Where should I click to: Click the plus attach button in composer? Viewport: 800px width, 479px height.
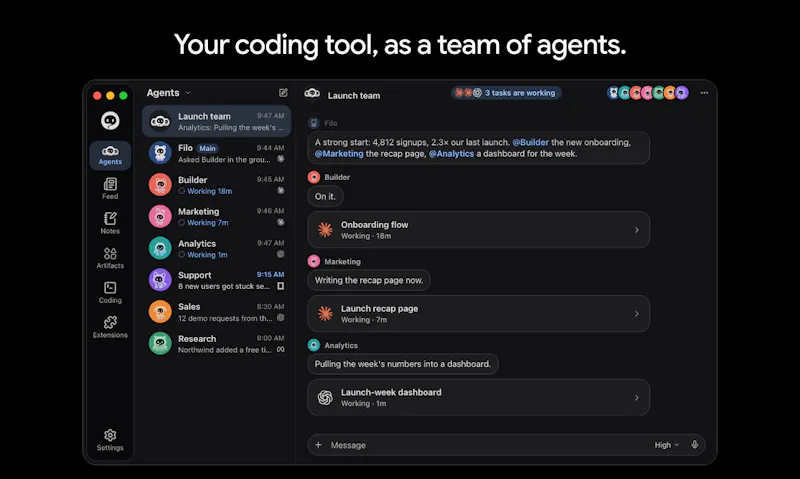click(318, 445)
